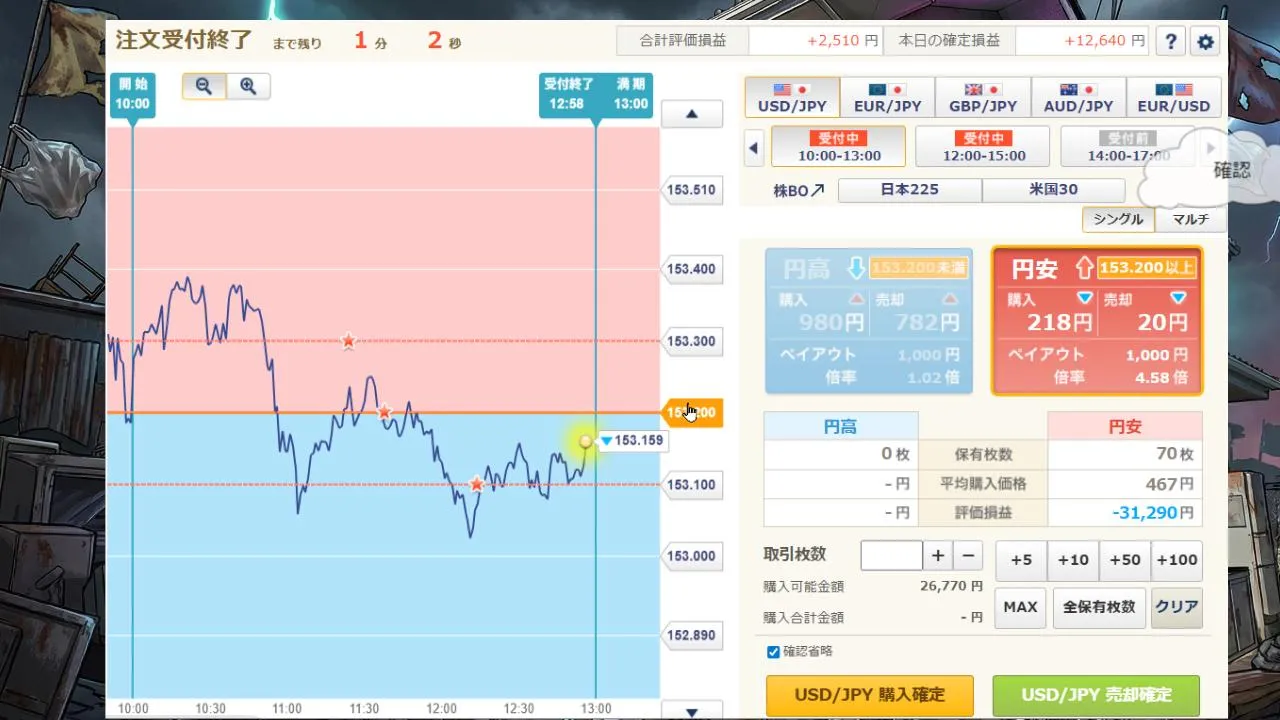
Task: Select 全保有枚数 all holdings button
Action: coord(1099,607)
